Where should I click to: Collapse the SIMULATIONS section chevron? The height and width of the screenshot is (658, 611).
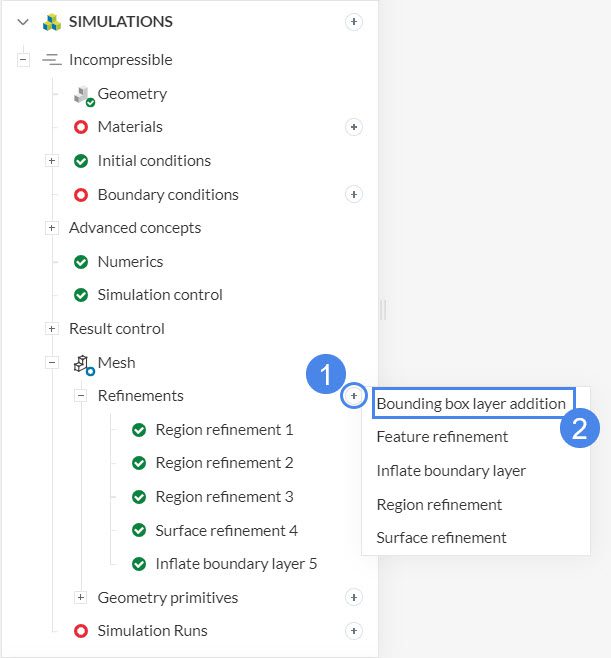click(23, 22)
